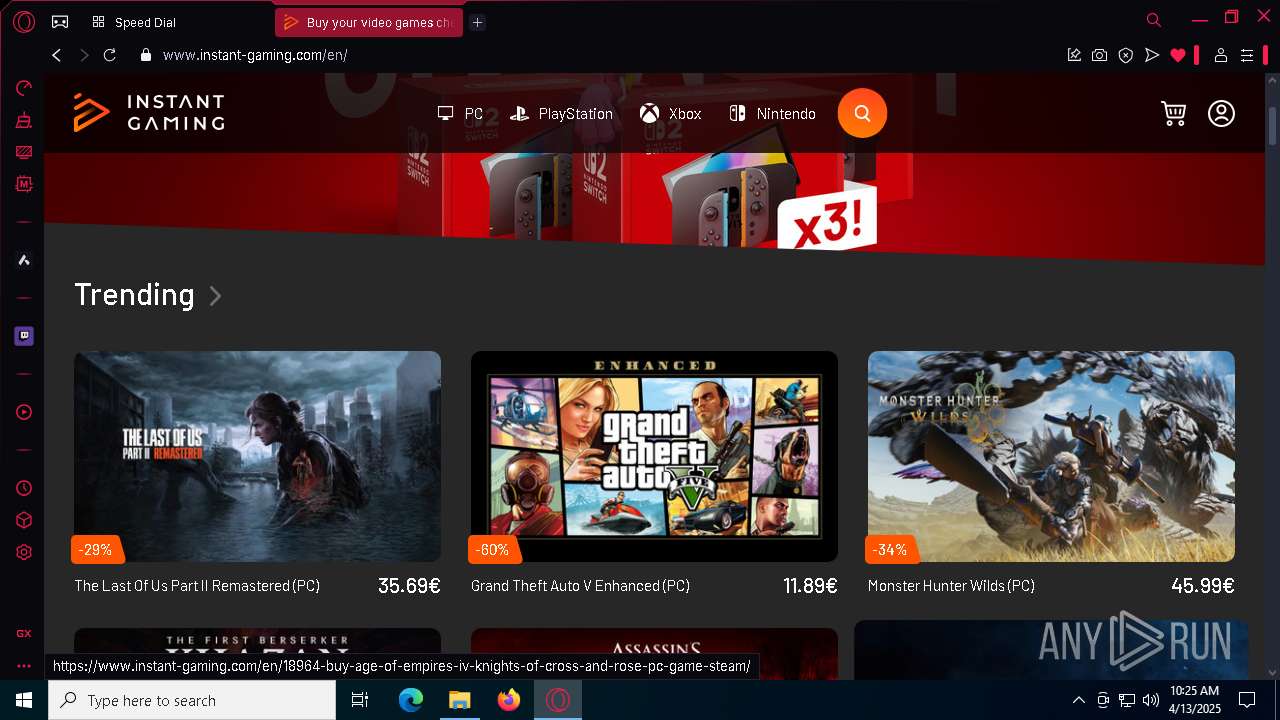Click The Last Of Us Part II Remastered title
1280x720 pixels.
click(x=197, y=586)
